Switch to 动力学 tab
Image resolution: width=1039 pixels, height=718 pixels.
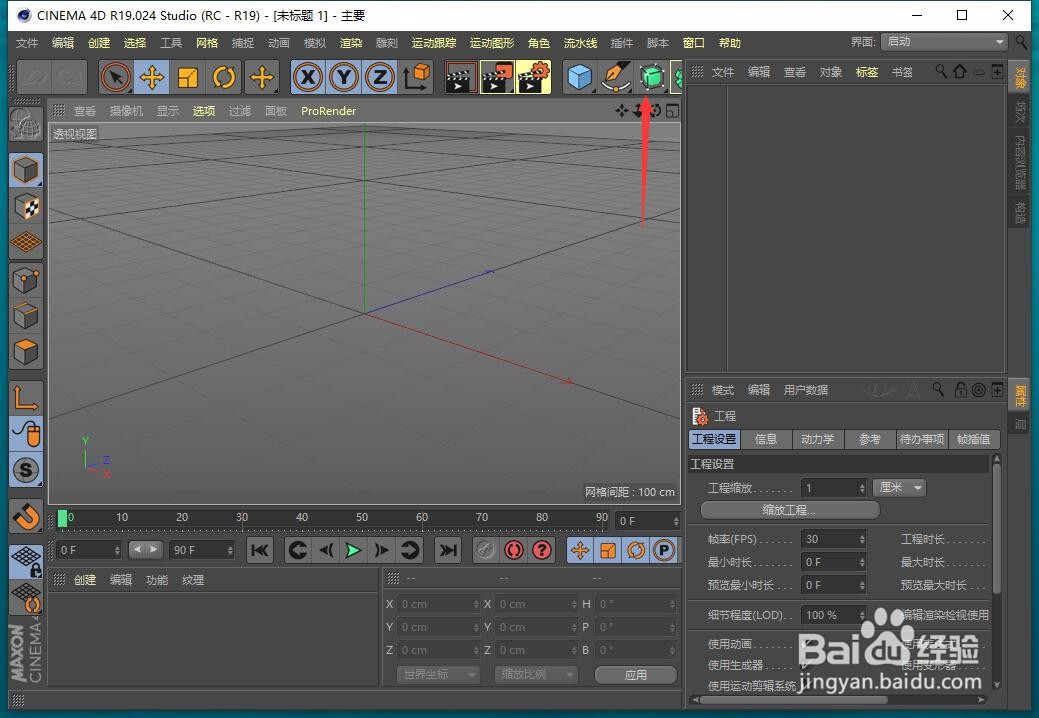tap(818, 439)
